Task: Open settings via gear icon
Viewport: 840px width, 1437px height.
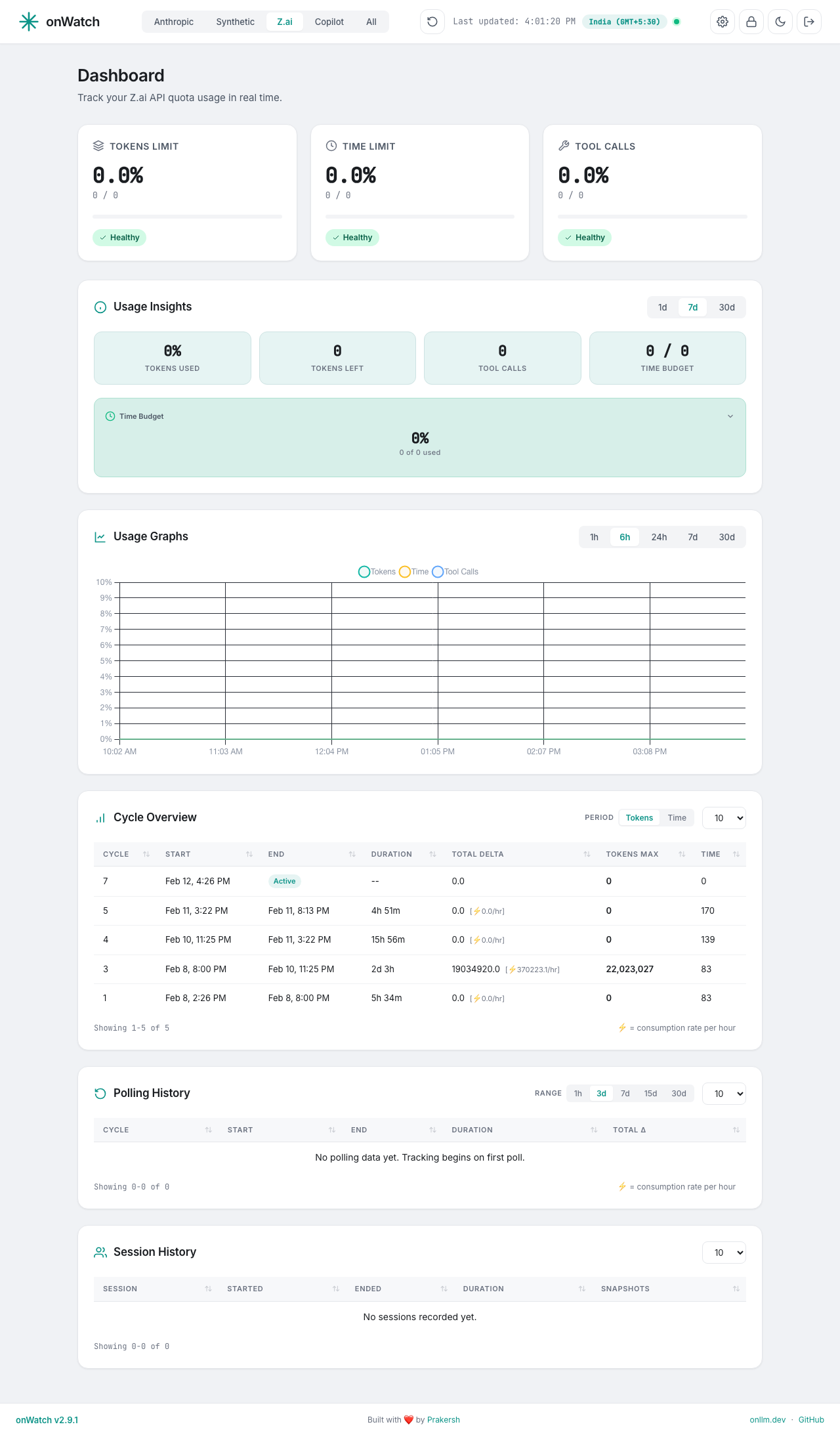Action: [x=723, y=22]
